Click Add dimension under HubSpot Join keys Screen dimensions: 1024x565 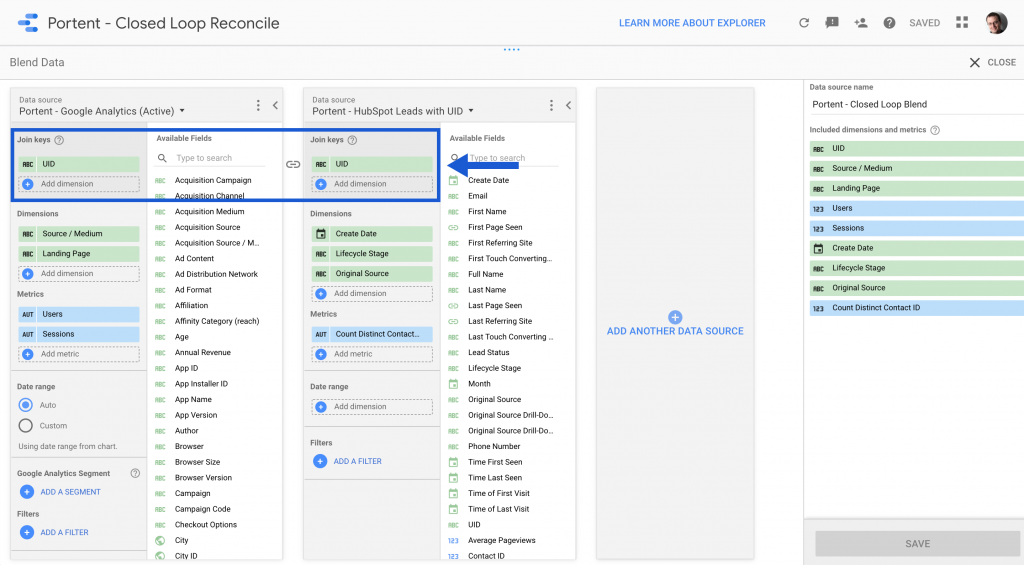pyautogui.click(x=372, y=184)
